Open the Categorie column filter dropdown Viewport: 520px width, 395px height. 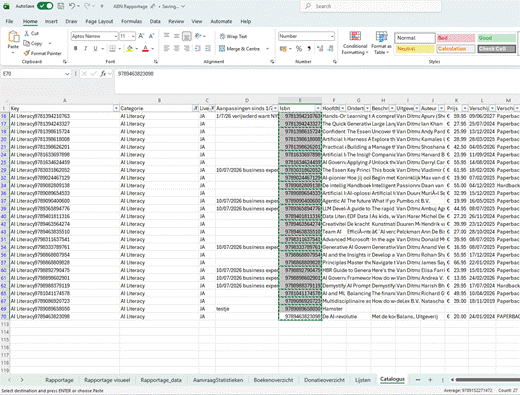pyautogui.click(x=195, y=108)
